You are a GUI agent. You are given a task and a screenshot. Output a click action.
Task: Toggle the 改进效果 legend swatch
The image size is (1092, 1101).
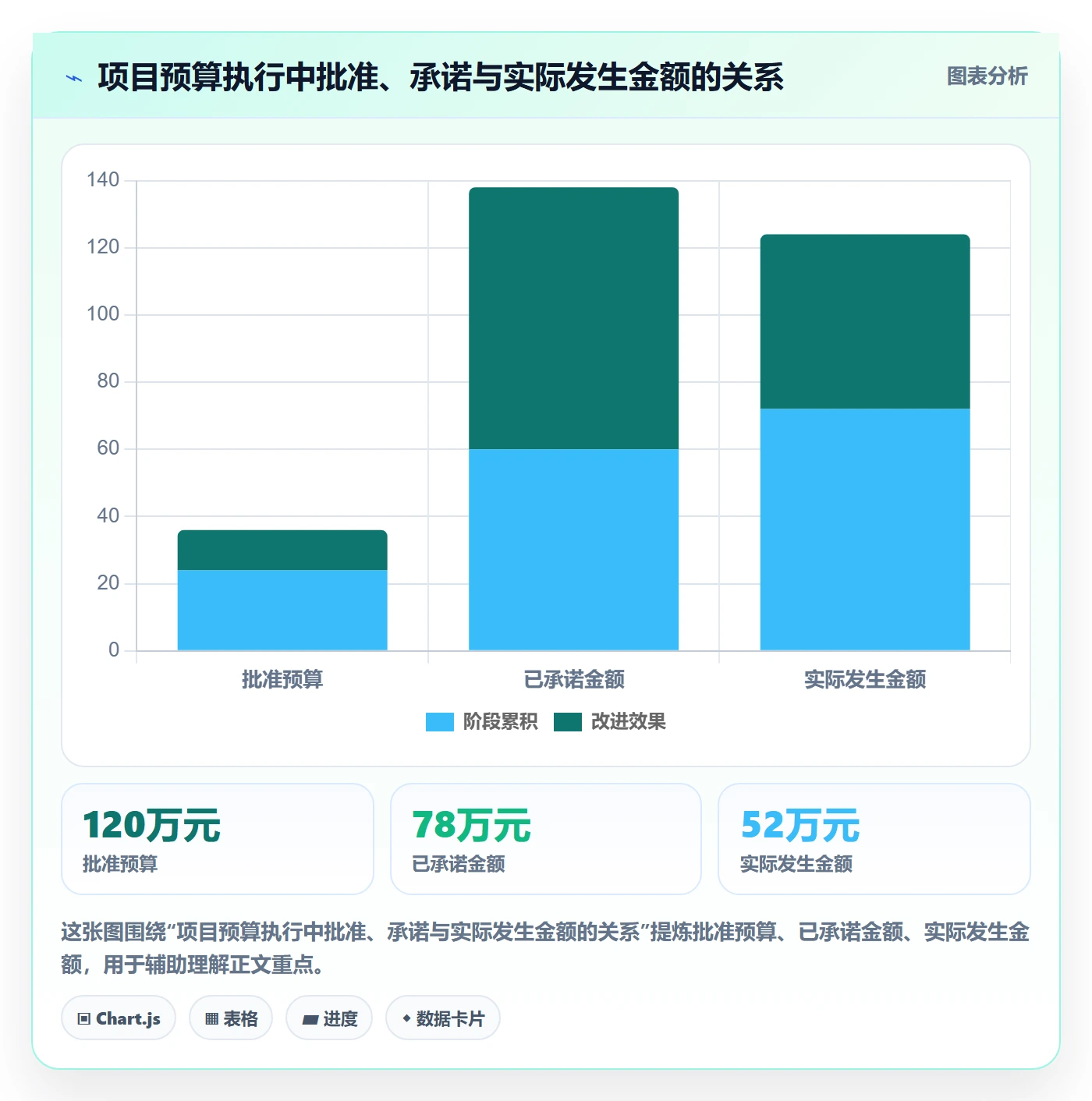[568, 722]
